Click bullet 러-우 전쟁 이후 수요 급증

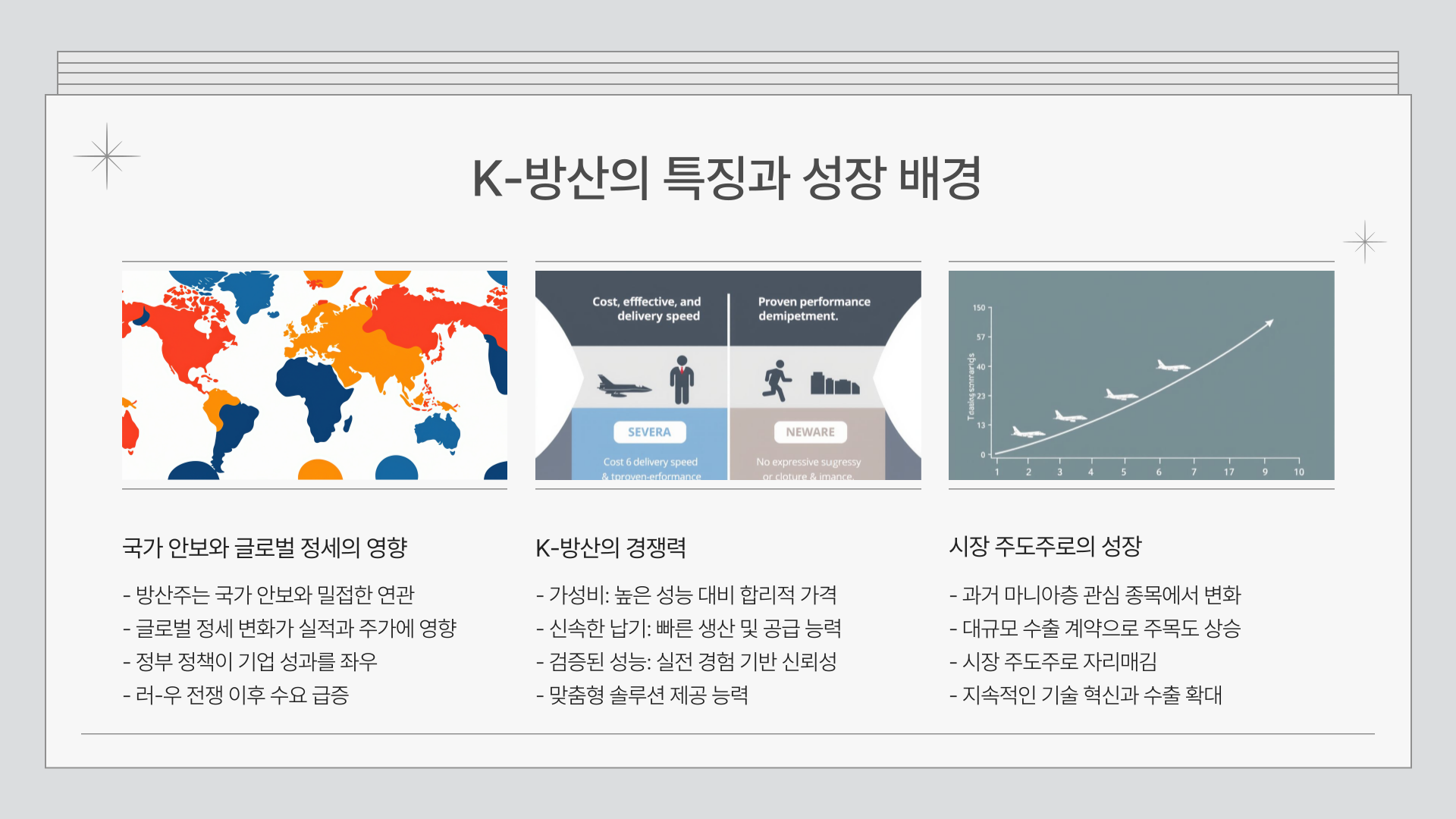[x=236, y=695]
